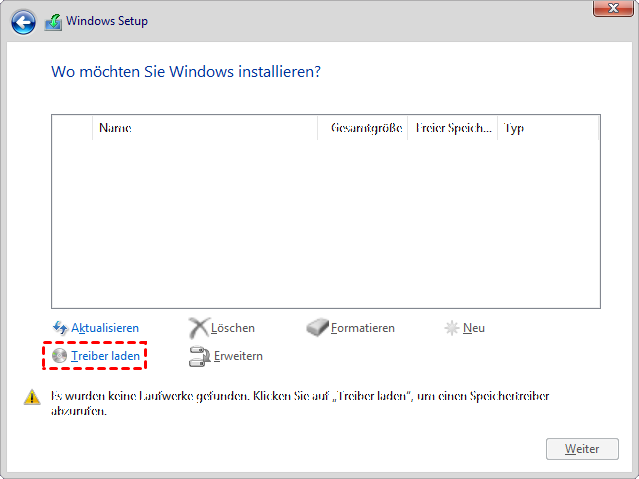Click the Erweitern drives icon
This screenshot has width=639, height=479.
(x=200, y=356)
